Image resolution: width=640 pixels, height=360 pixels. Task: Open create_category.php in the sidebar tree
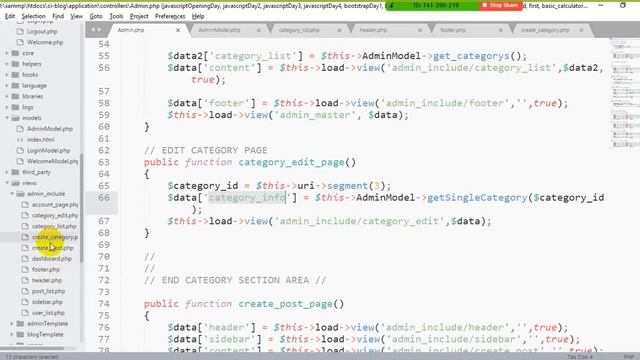pos(55,237)
